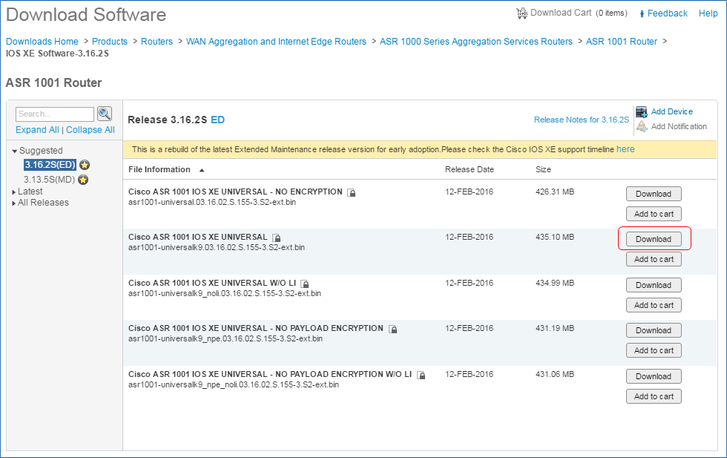Add UNIVERSAL W/O LI image to cart
Viewport: 727px width, 458px height.
pos(654,305)
